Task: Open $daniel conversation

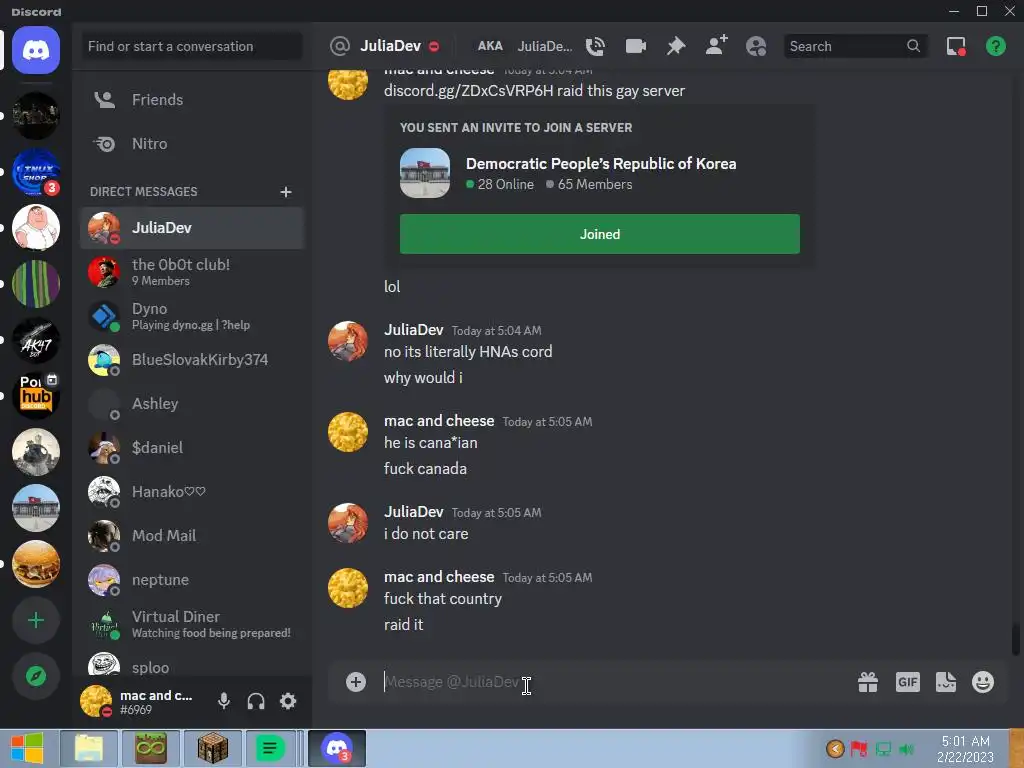Action: click(192, 447)
